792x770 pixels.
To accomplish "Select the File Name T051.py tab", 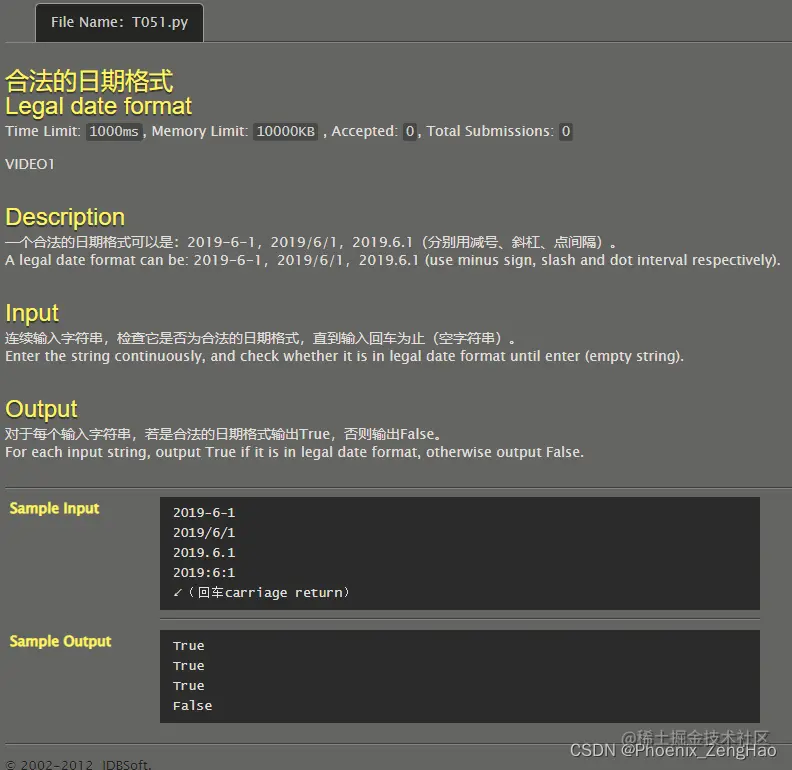I will 119,22.
